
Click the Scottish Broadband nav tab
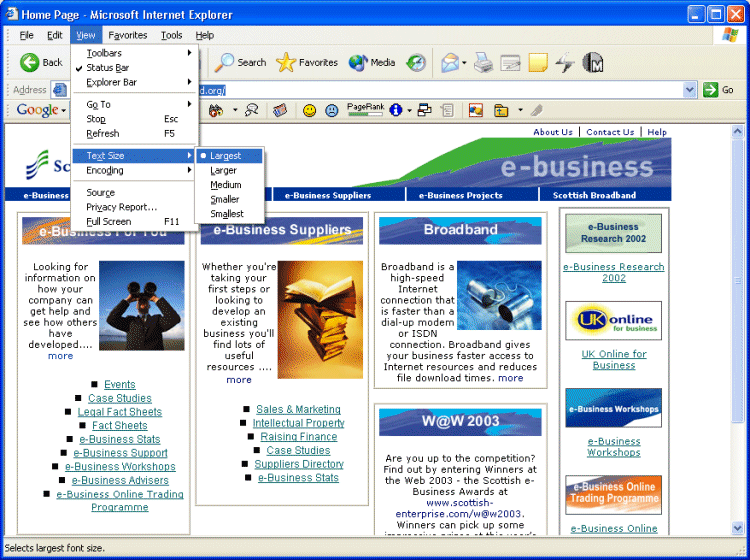(595, 195)
